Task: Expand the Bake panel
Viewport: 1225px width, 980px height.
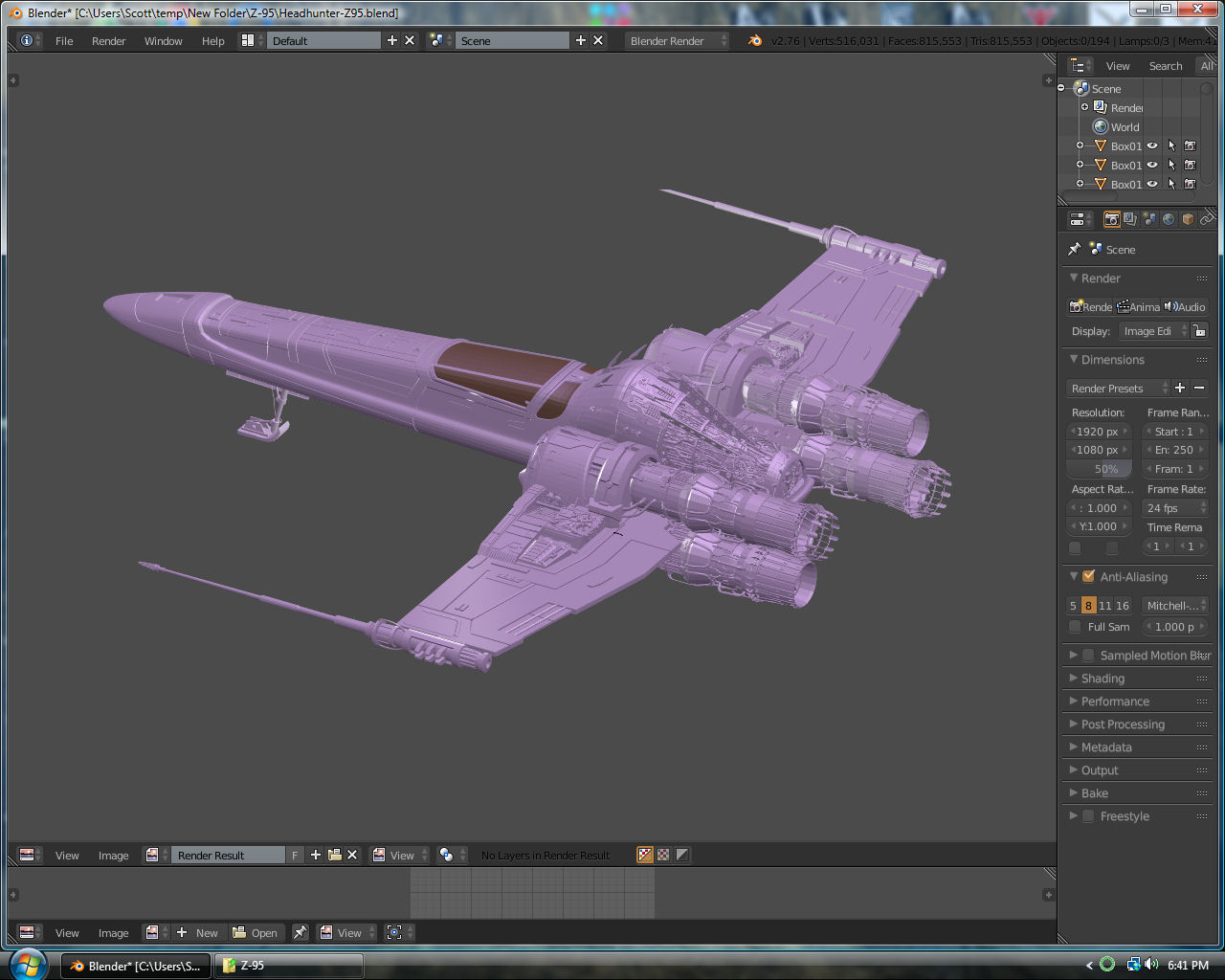Action: pos(1095,793)
